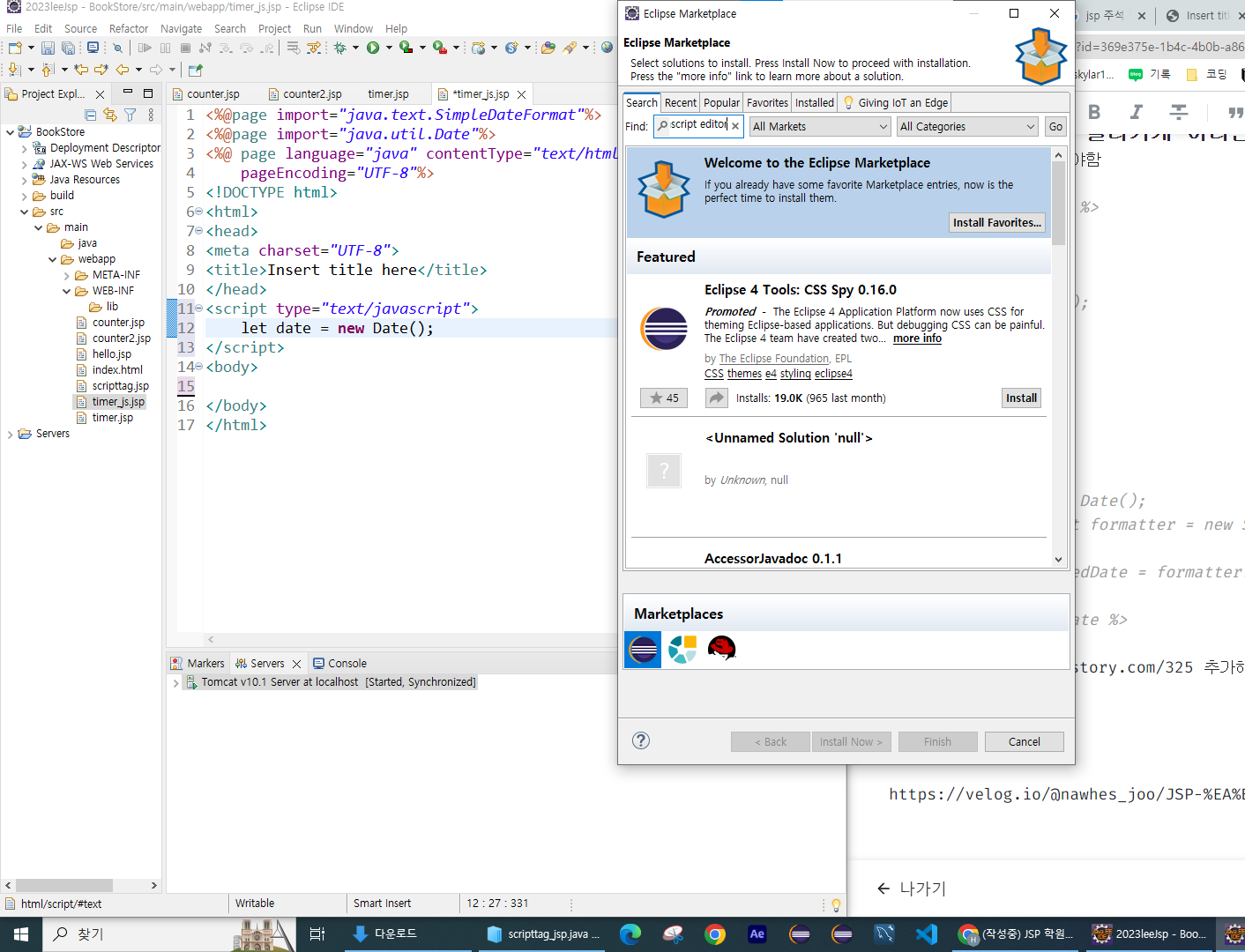Click the Save icon in Eclipse toolbar
The width and height of the screenshot is (1245, 952).
click(48, 48)
